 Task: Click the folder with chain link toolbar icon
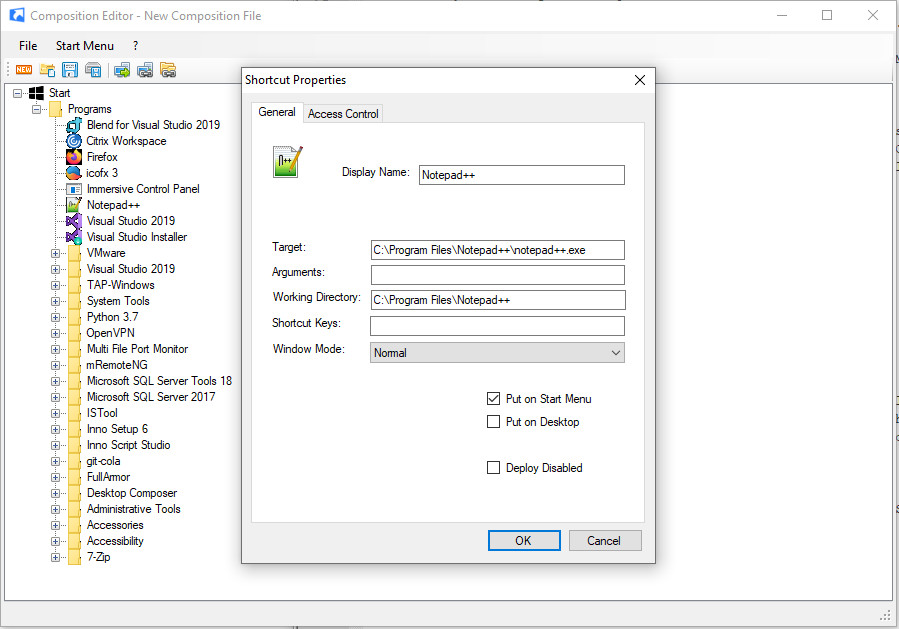pyautogui.click(x=168, y=70)
